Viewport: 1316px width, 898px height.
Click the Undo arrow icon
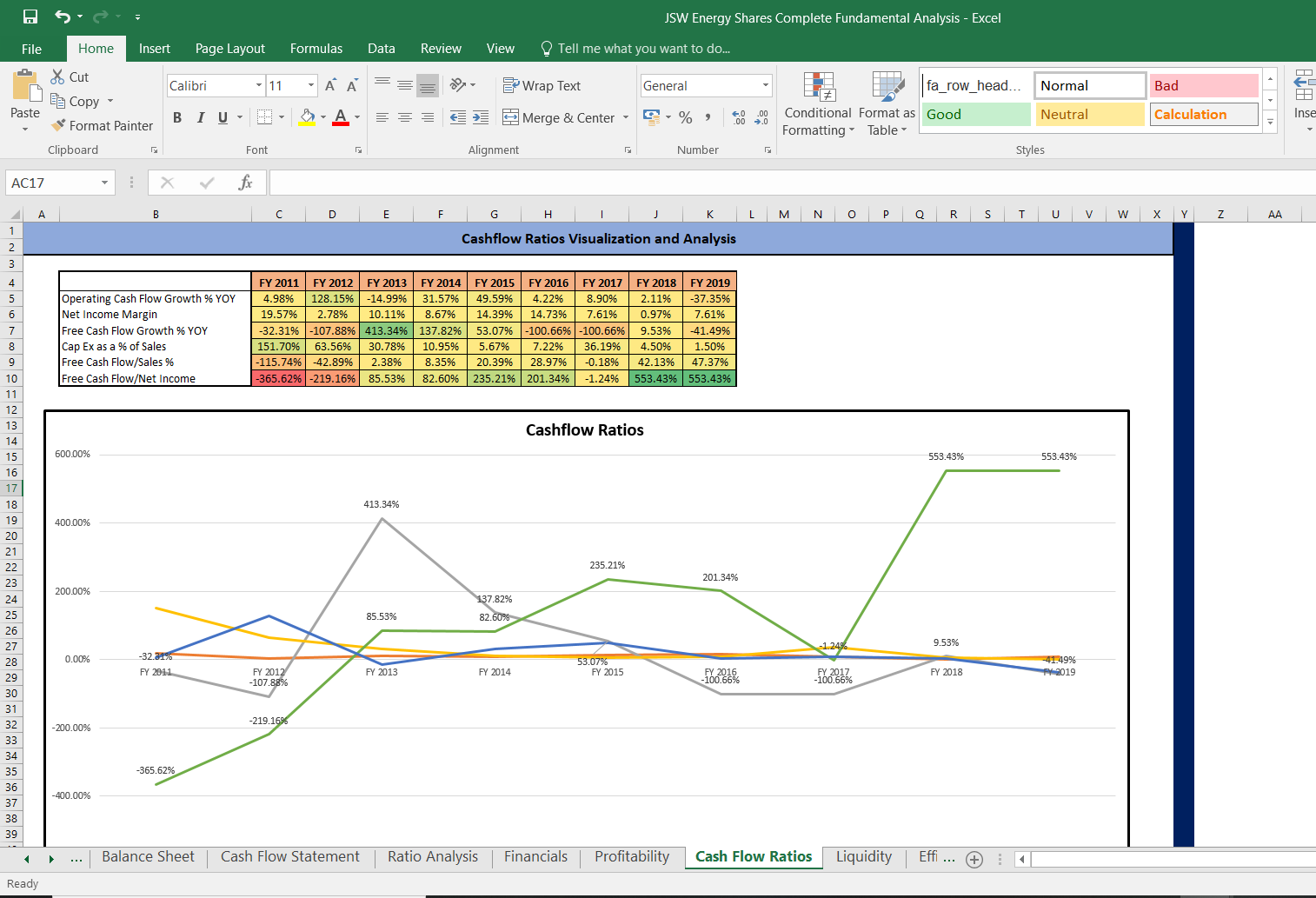point(62,17)
